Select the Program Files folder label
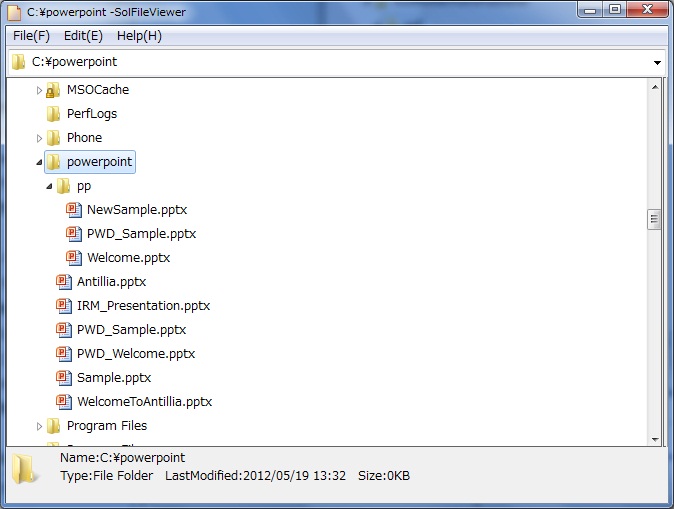674x509 pixels. [107, 426]
